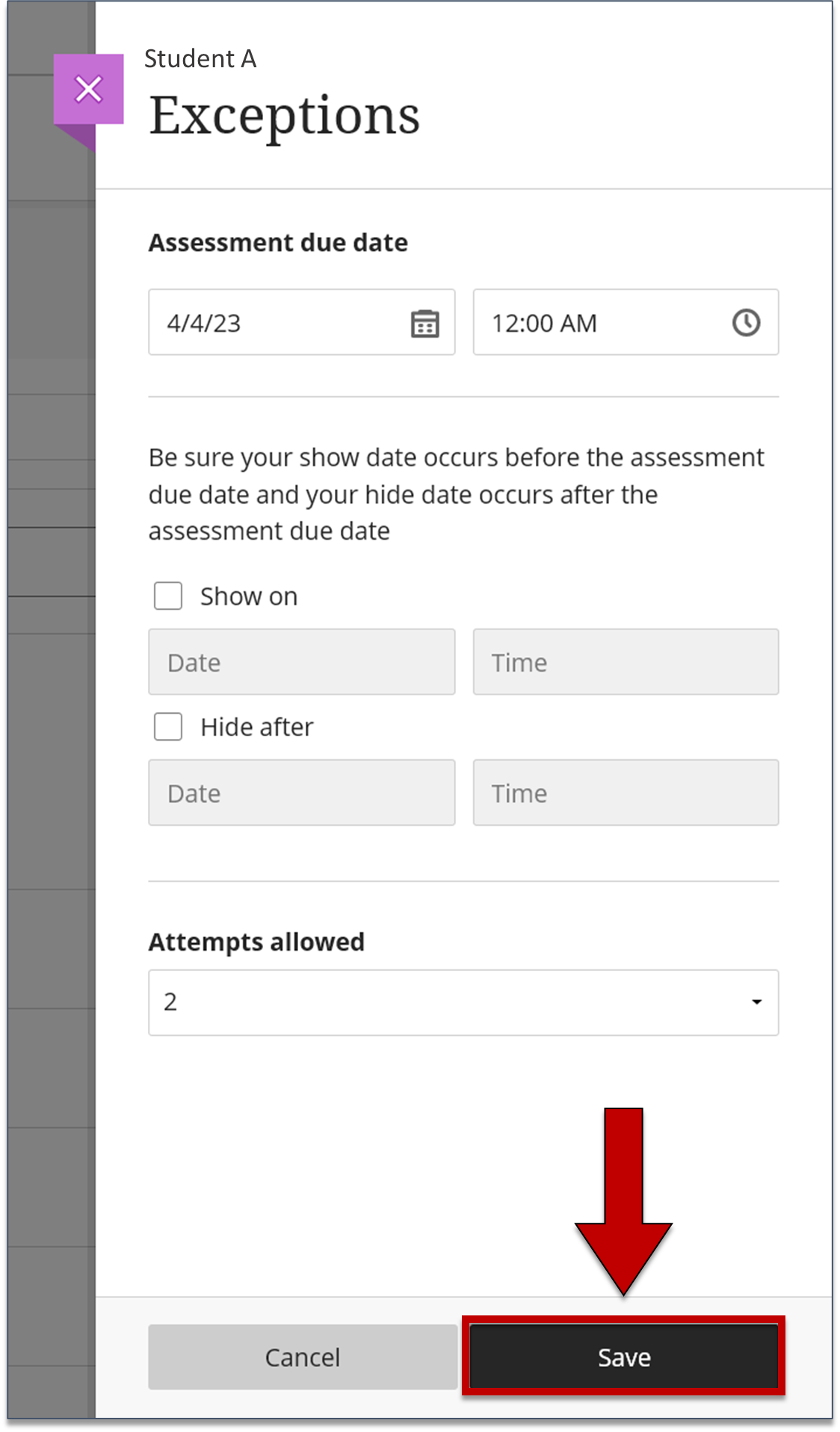Image resolution: width=840 pixels, height=1432 pixels.
Task: Click the Assessment due date label
Action: point(278,243)
